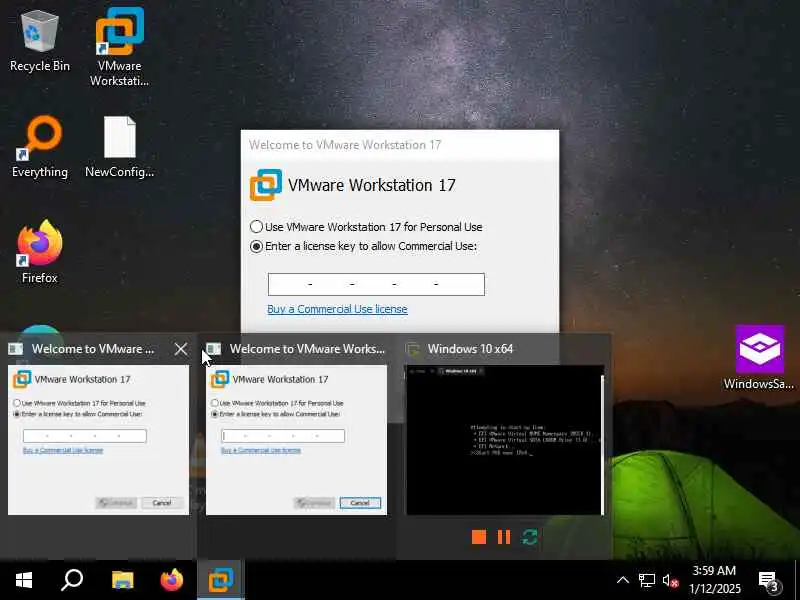Restart the VM with green refresh button
The width and height of the screenshot is (800, 600).
(x=530, y=537)
